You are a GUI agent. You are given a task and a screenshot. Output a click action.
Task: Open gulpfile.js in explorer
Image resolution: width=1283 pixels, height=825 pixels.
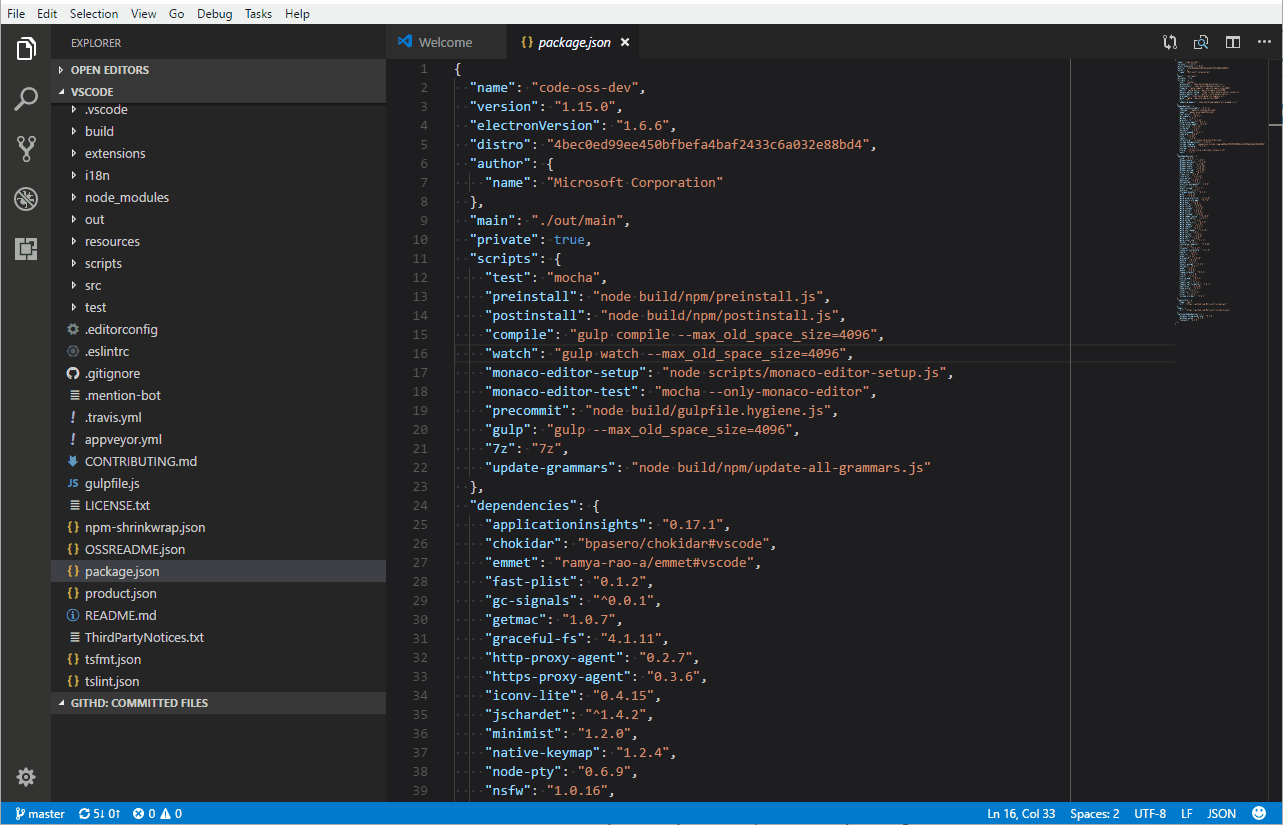tap(218, 483)
